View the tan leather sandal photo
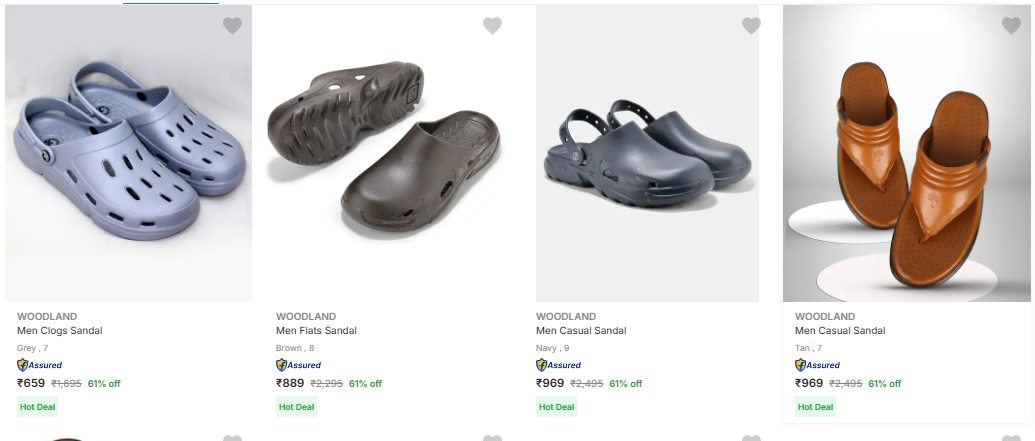 [906, 155]
